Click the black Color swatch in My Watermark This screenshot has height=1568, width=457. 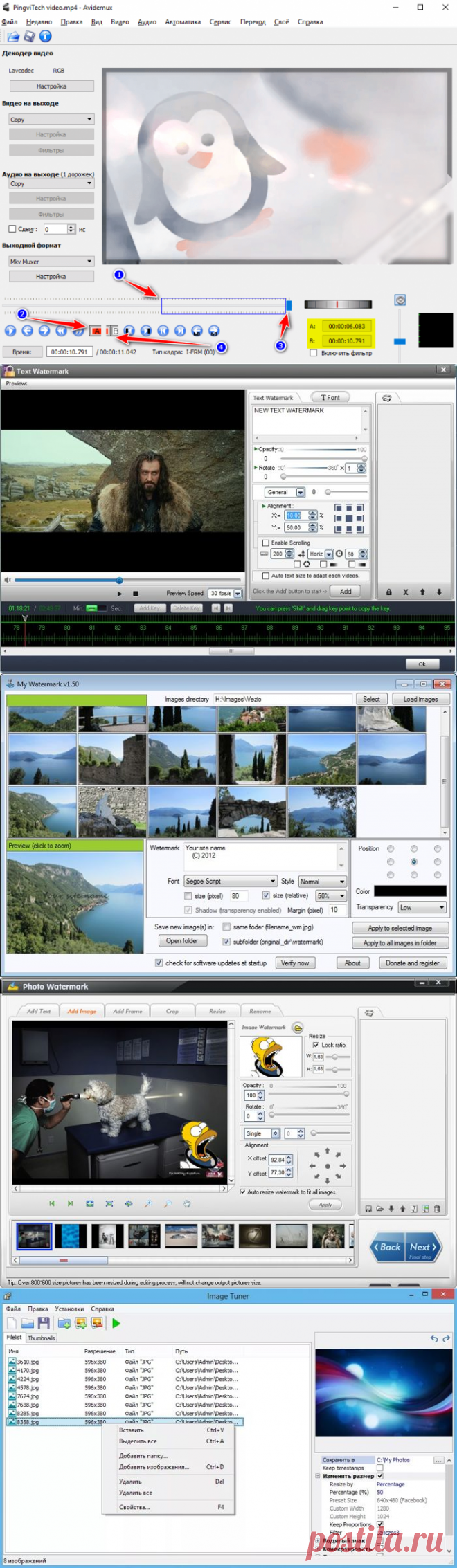[410, 891]
